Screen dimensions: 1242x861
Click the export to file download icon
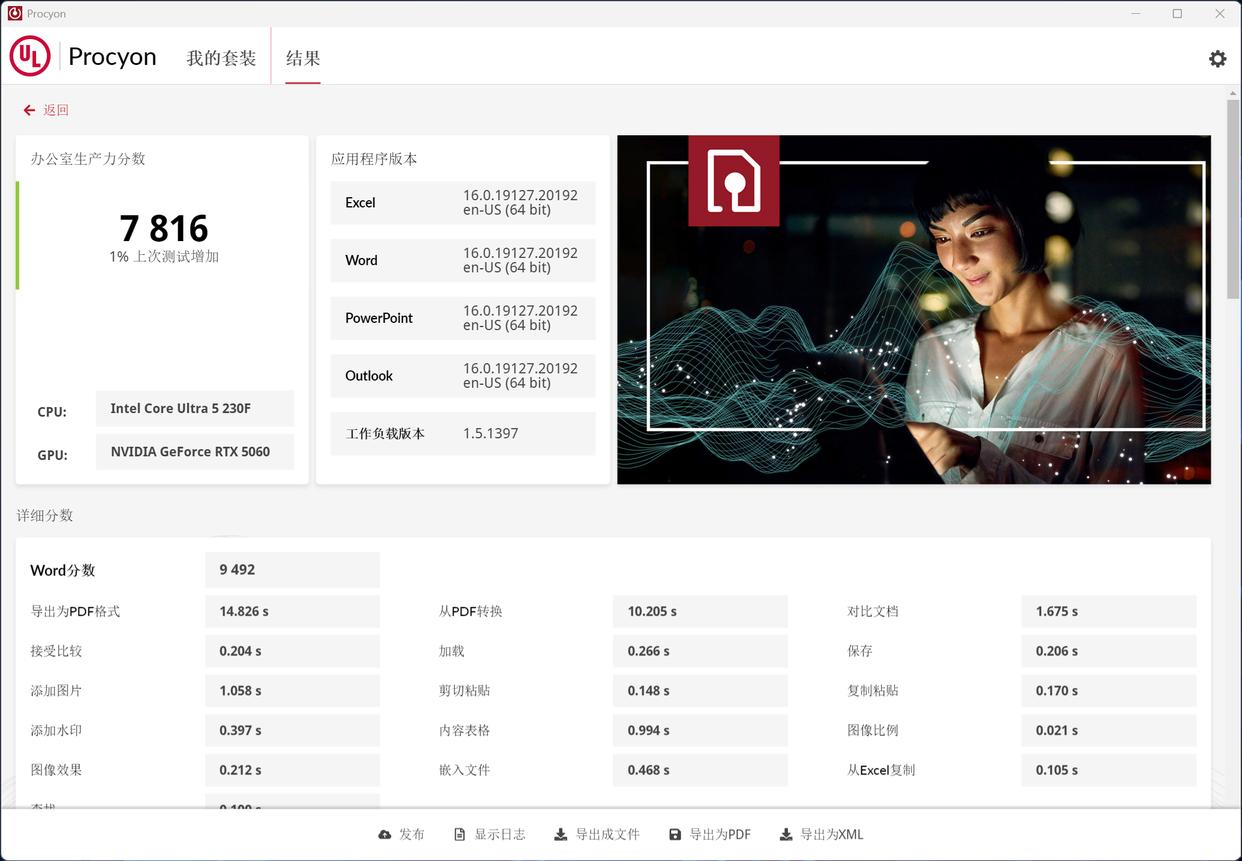pos(561,834)
